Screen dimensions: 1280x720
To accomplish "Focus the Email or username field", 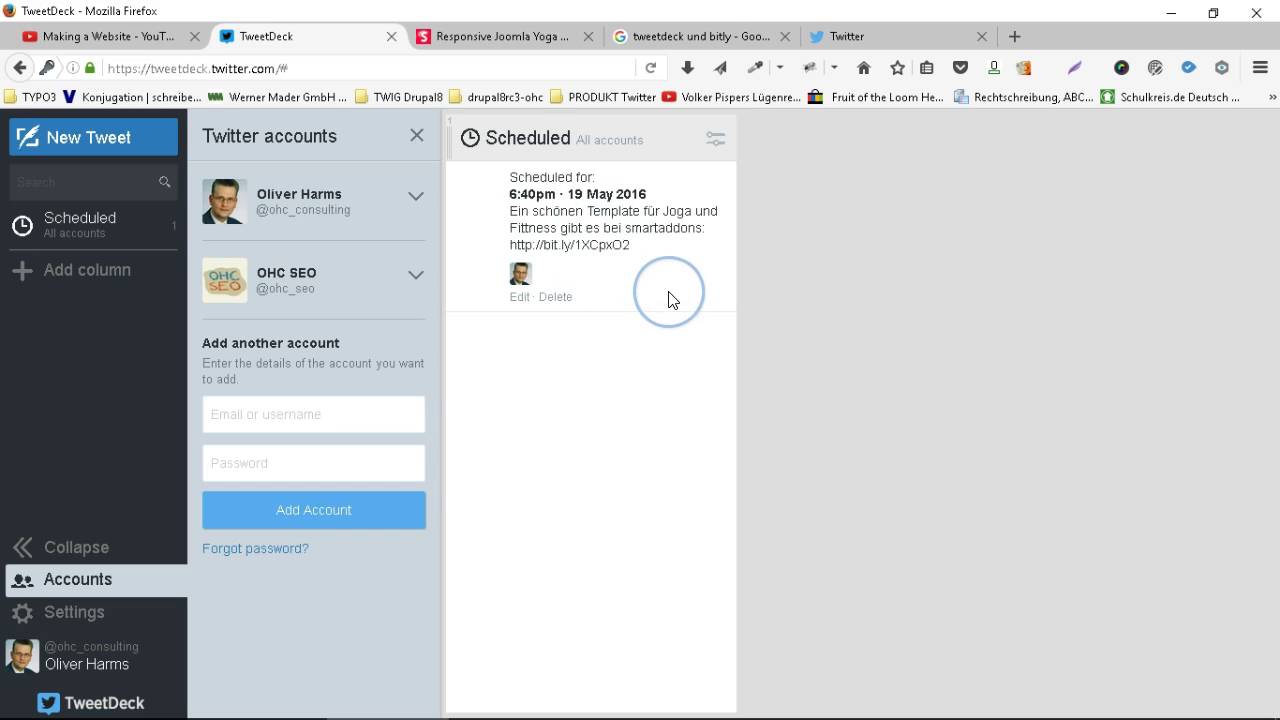I will tap(314, 414).
